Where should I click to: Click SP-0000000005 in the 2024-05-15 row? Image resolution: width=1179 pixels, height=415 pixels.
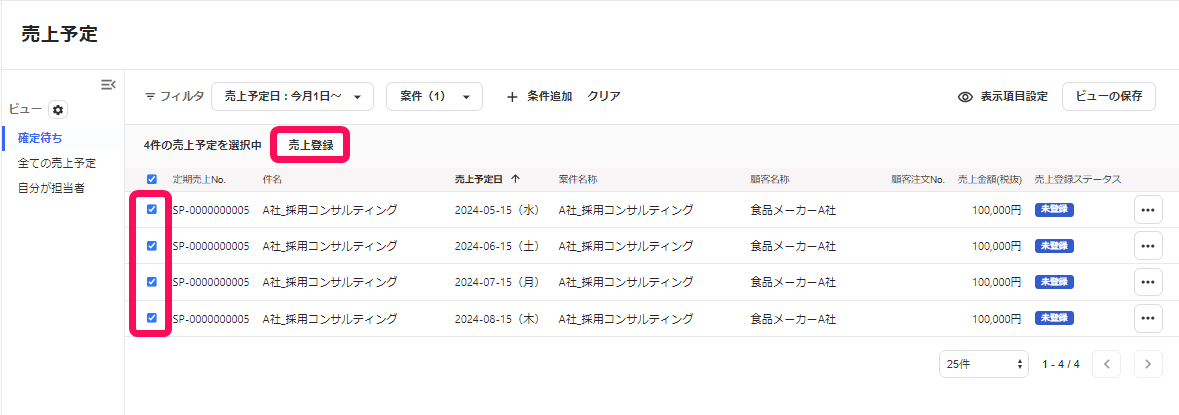[x=211, y=211]
